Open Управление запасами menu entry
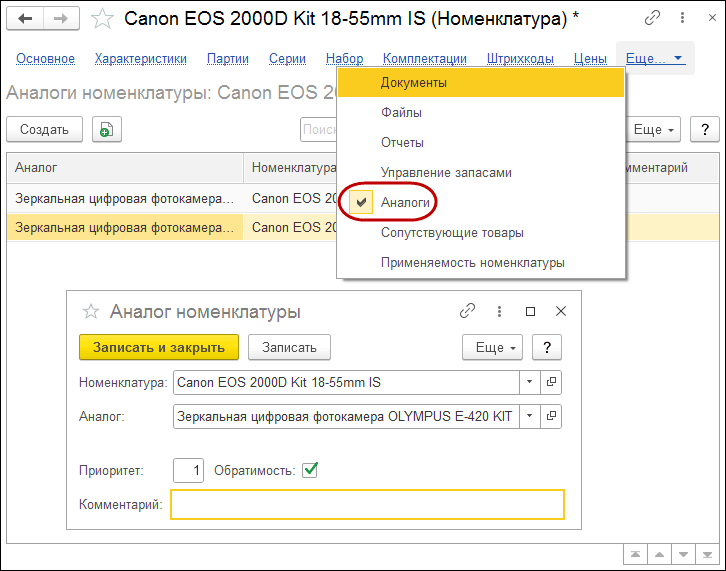Screen dimensions: 726x571 point(481,173)
